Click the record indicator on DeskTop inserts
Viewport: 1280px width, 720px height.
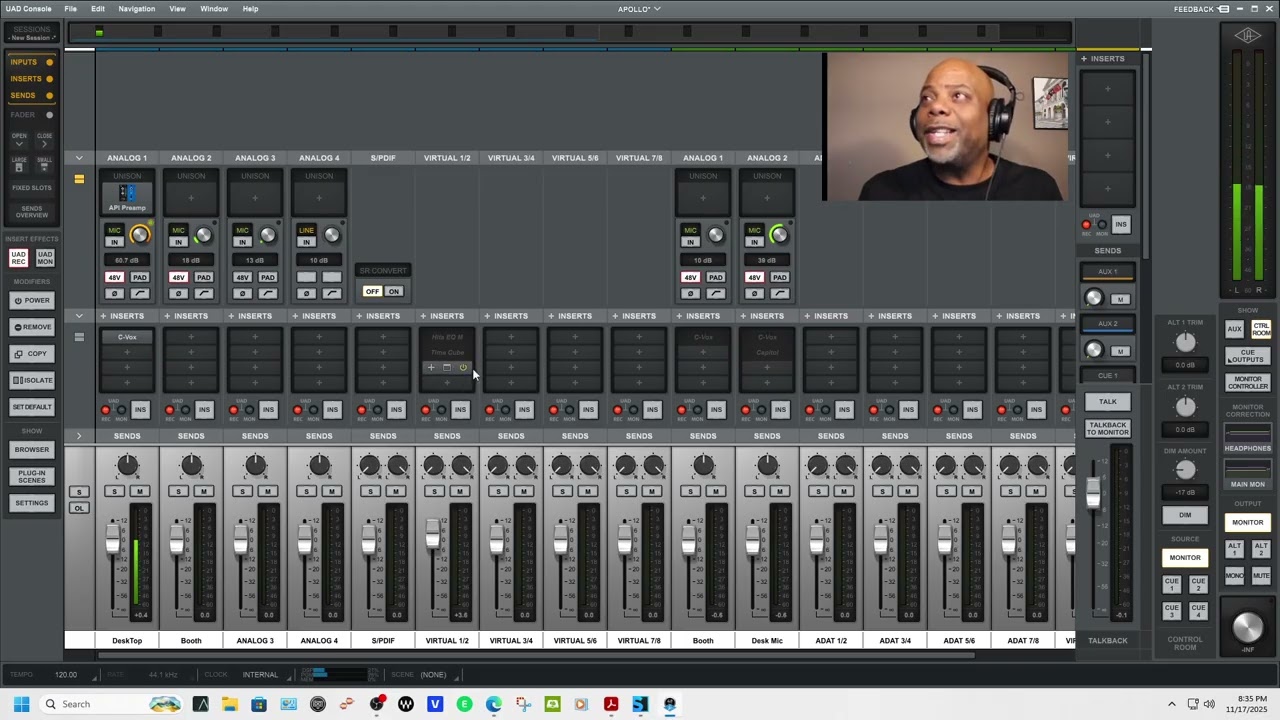click(x=106, y=410)
